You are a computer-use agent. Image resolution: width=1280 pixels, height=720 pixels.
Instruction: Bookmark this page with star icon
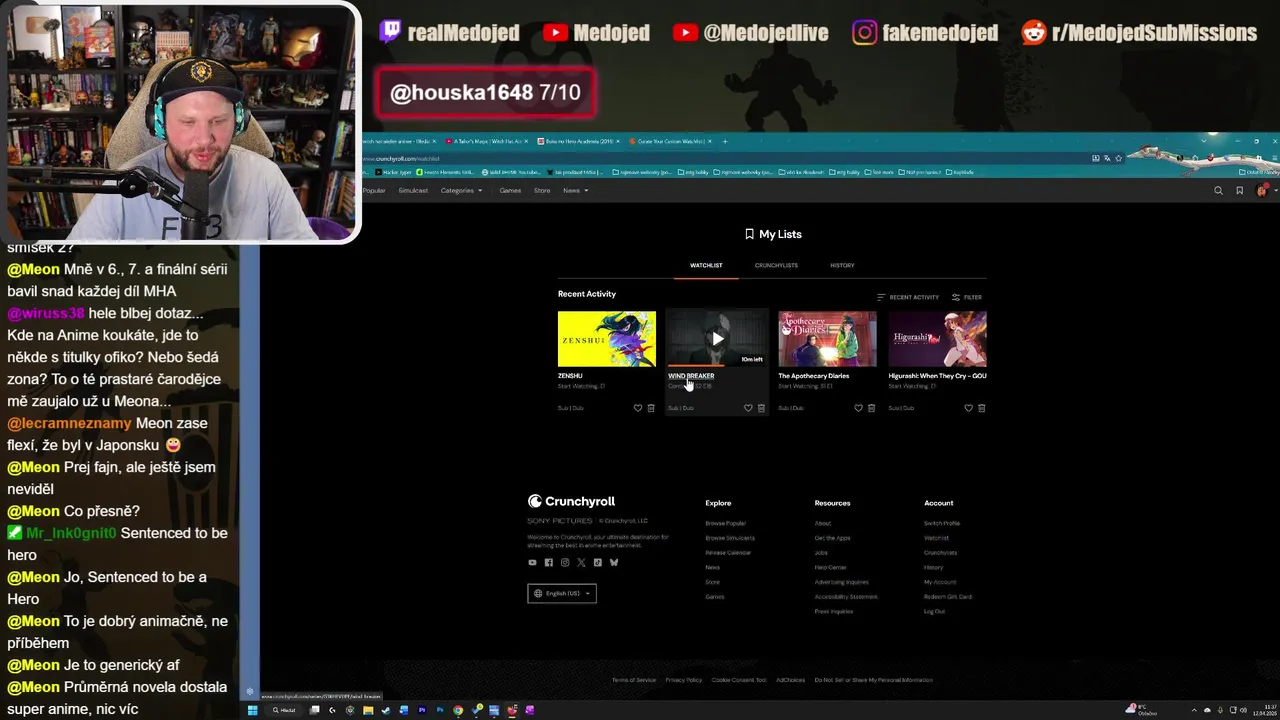(x=1118, y=158)
